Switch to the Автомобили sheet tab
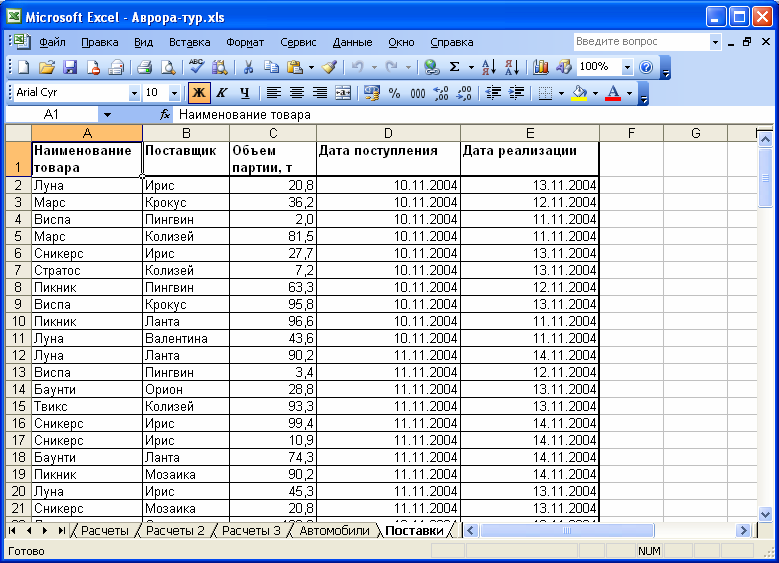 pos(334,531)
